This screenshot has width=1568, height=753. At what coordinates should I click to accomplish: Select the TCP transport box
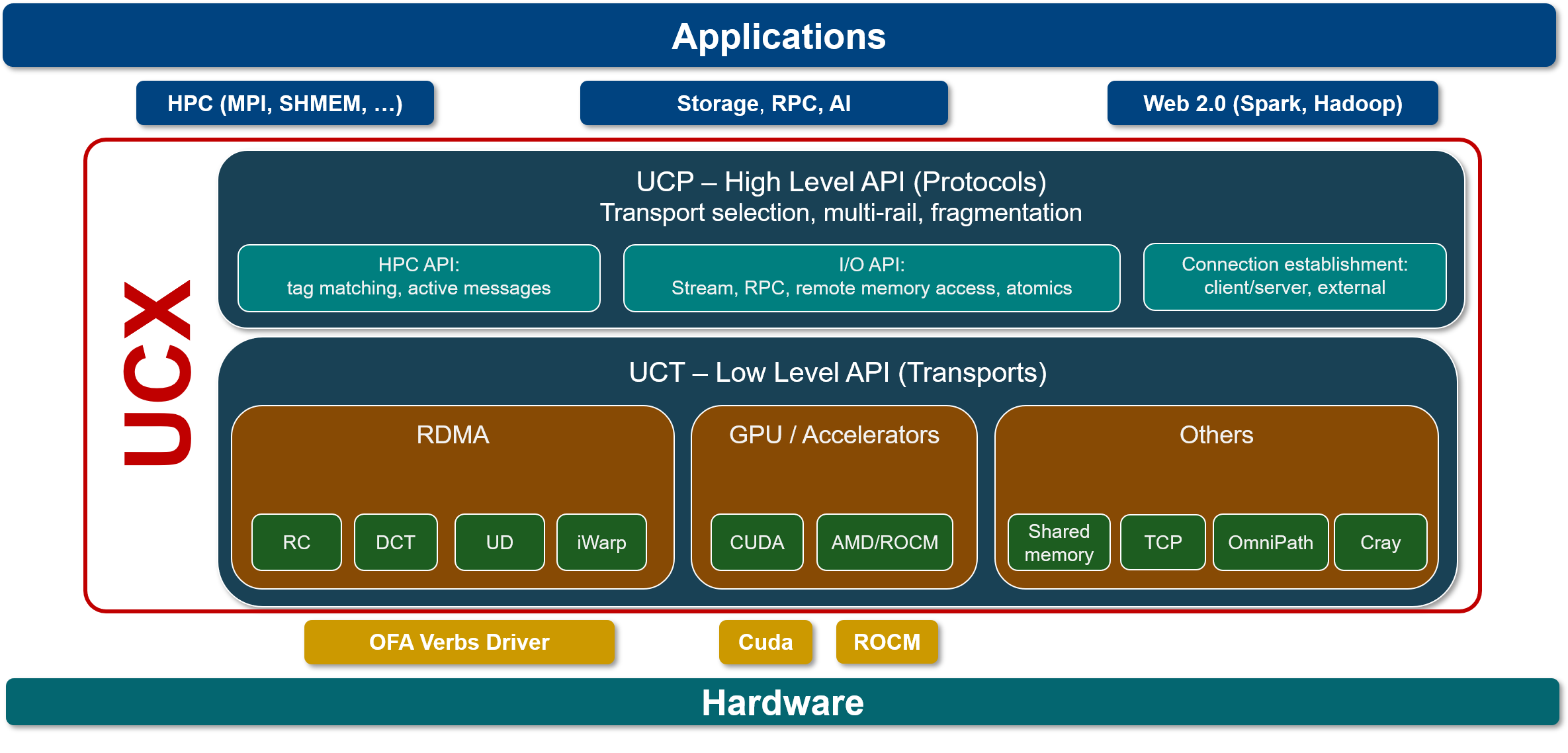(x=1162, y=542)
